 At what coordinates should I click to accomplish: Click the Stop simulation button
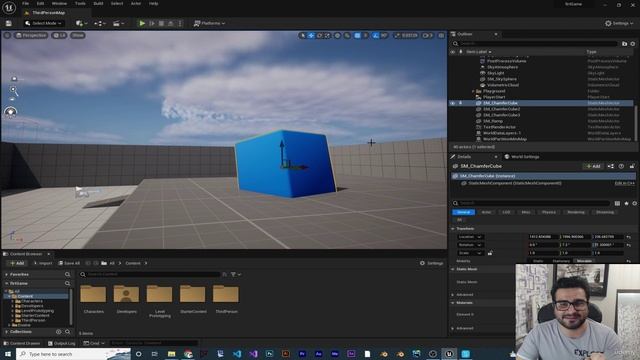[x=161, y=23]
